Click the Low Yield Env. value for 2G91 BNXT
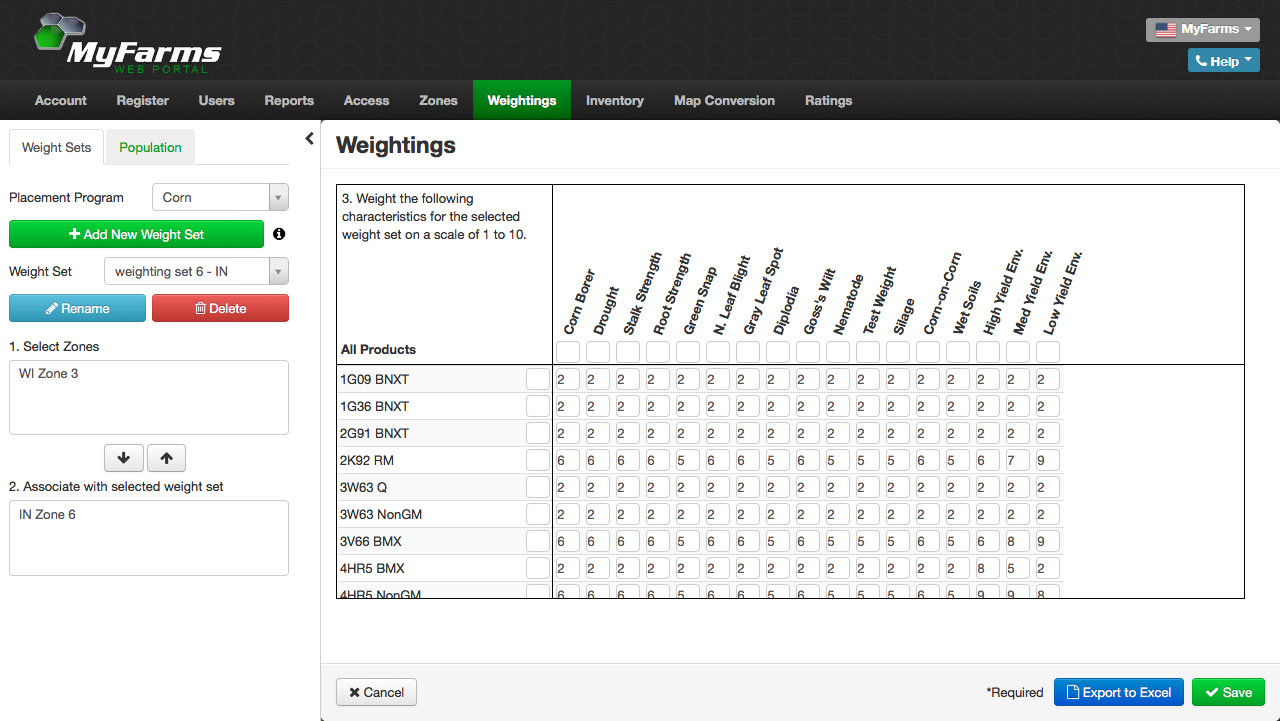 (1048, 433)
